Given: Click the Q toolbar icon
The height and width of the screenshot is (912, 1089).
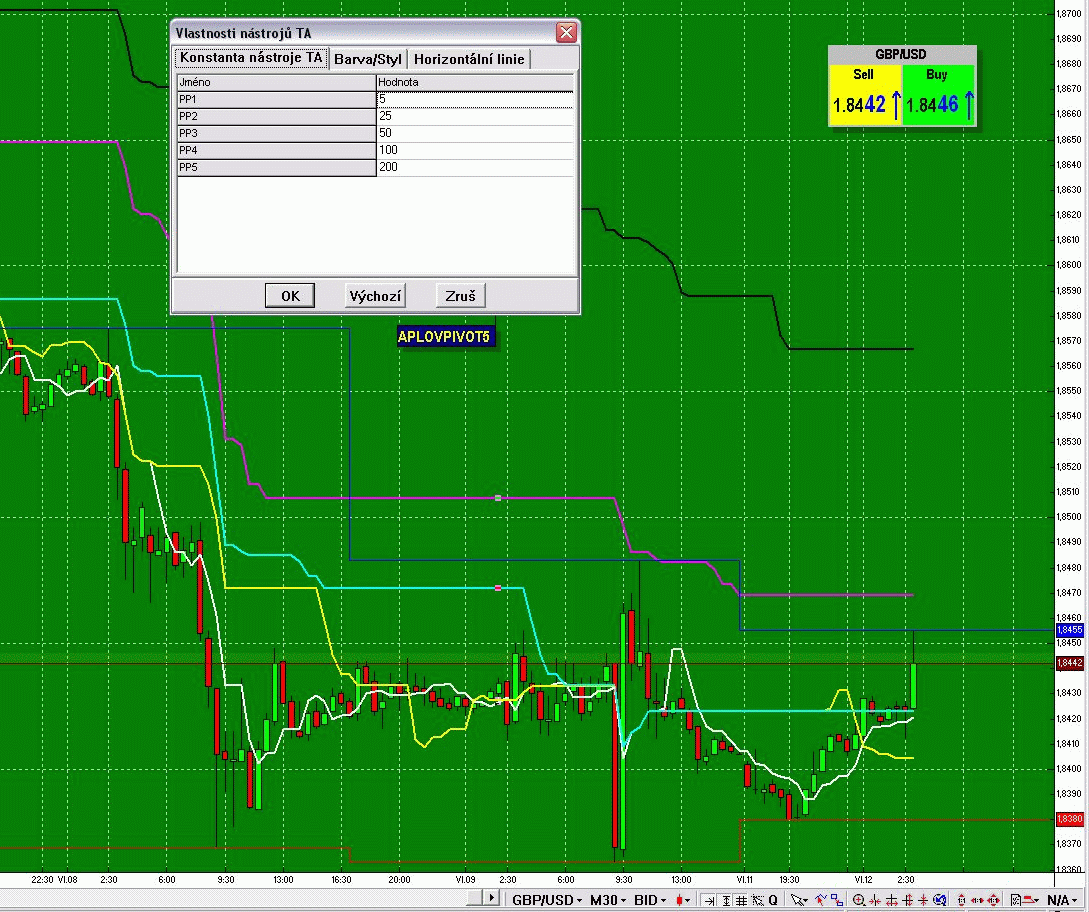Looking at the screenshot, I should tap(773, 900).
